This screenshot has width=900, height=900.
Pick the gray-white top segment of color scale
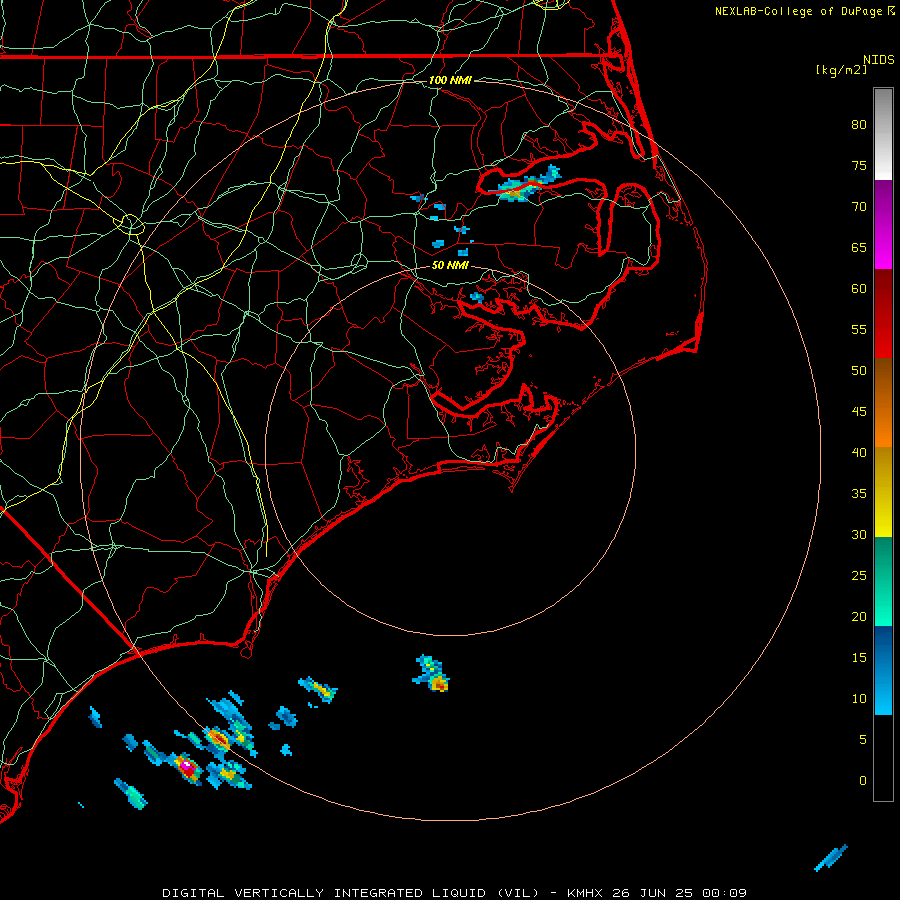(883, 134)
